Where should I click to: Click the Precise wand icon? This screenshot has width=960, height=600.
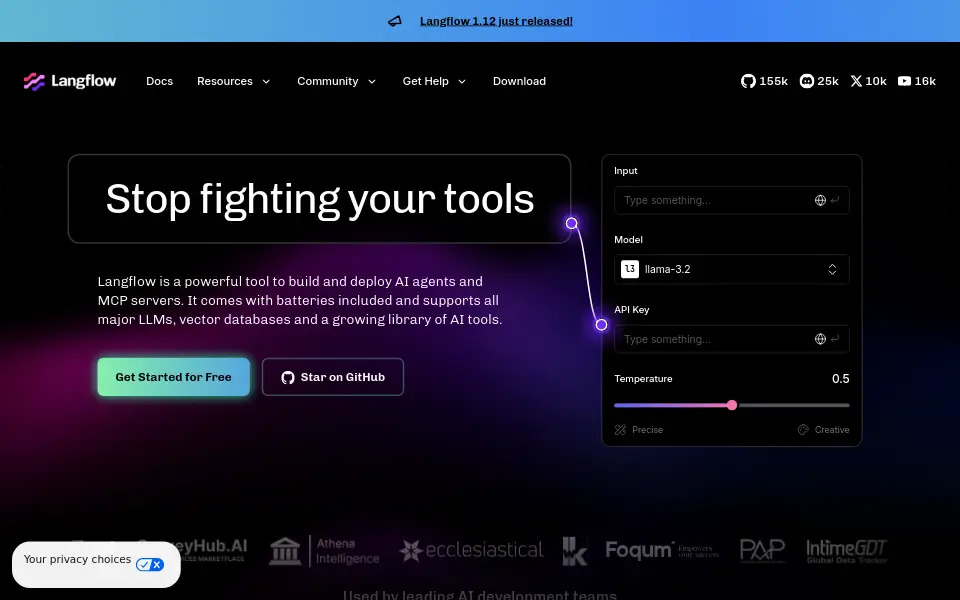click(620, 430)
